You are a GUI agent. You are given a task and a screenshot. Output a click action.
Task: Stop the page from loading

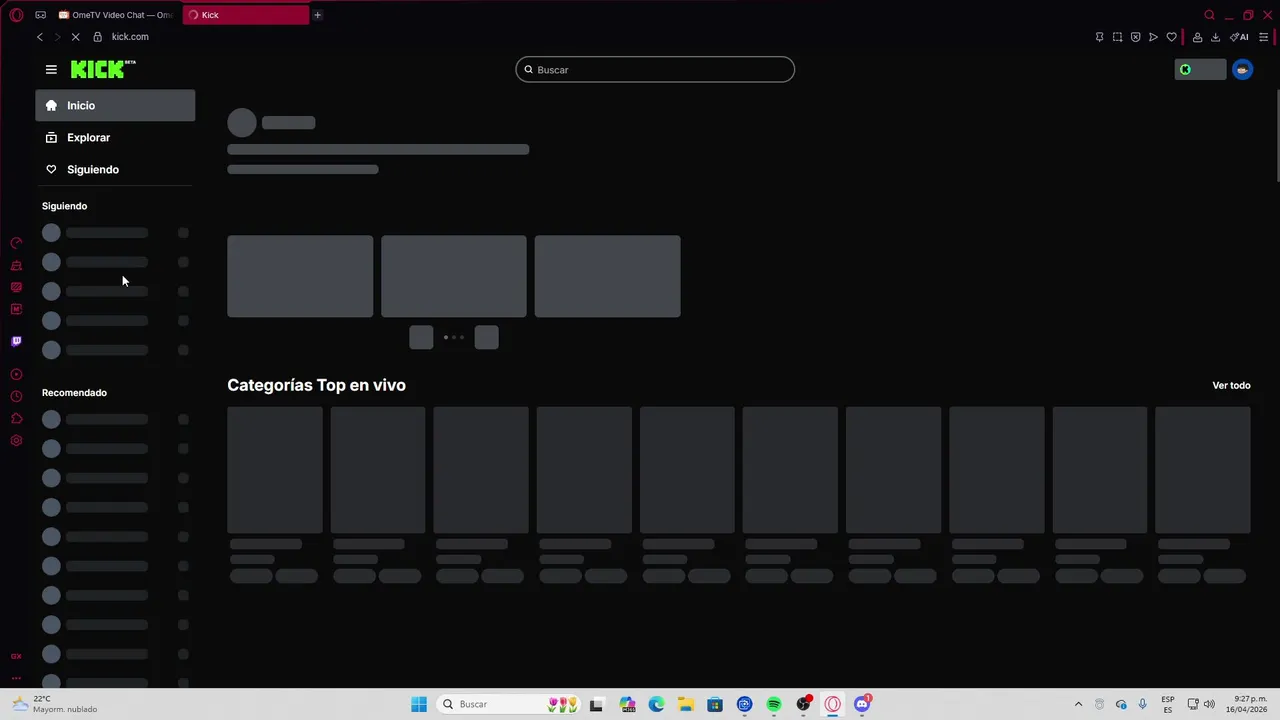point(75,37)
